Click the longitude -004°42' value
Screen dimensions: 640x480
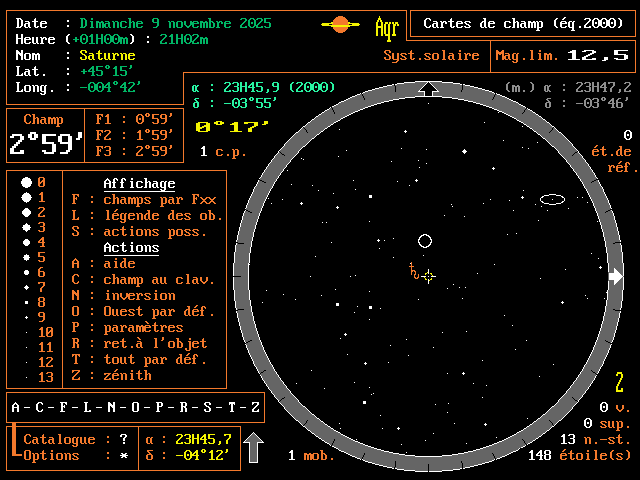111,87
